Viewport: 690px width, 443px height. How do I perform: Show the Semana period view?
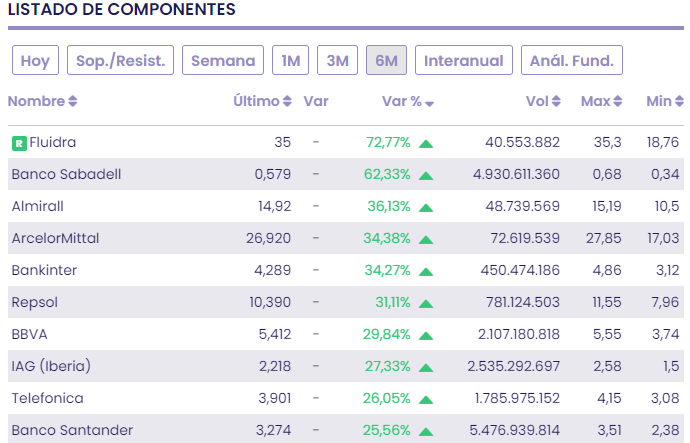click(223, 60)
